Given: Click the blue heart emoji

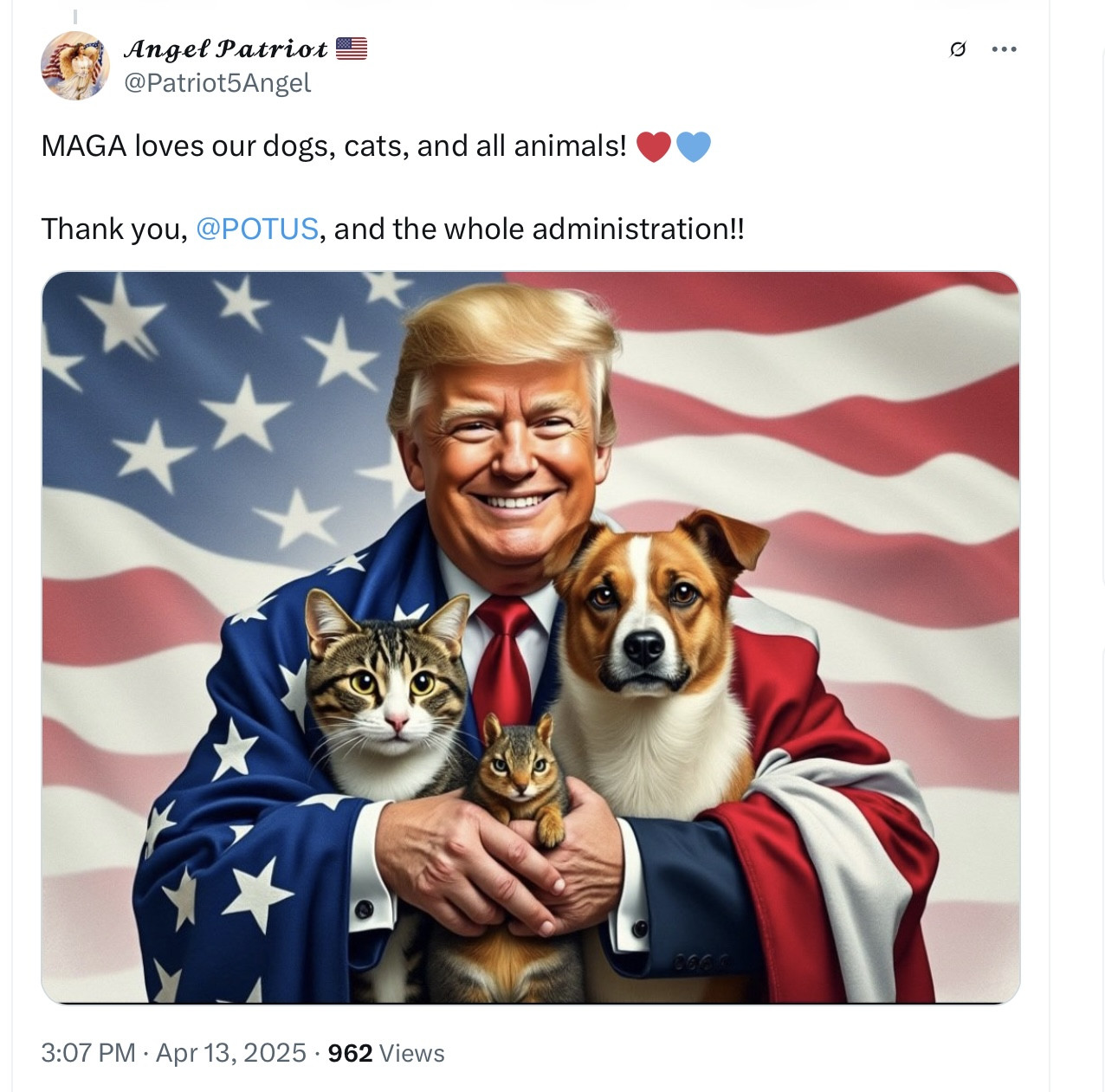Looking at the screenshot, I should click(693, 146).
